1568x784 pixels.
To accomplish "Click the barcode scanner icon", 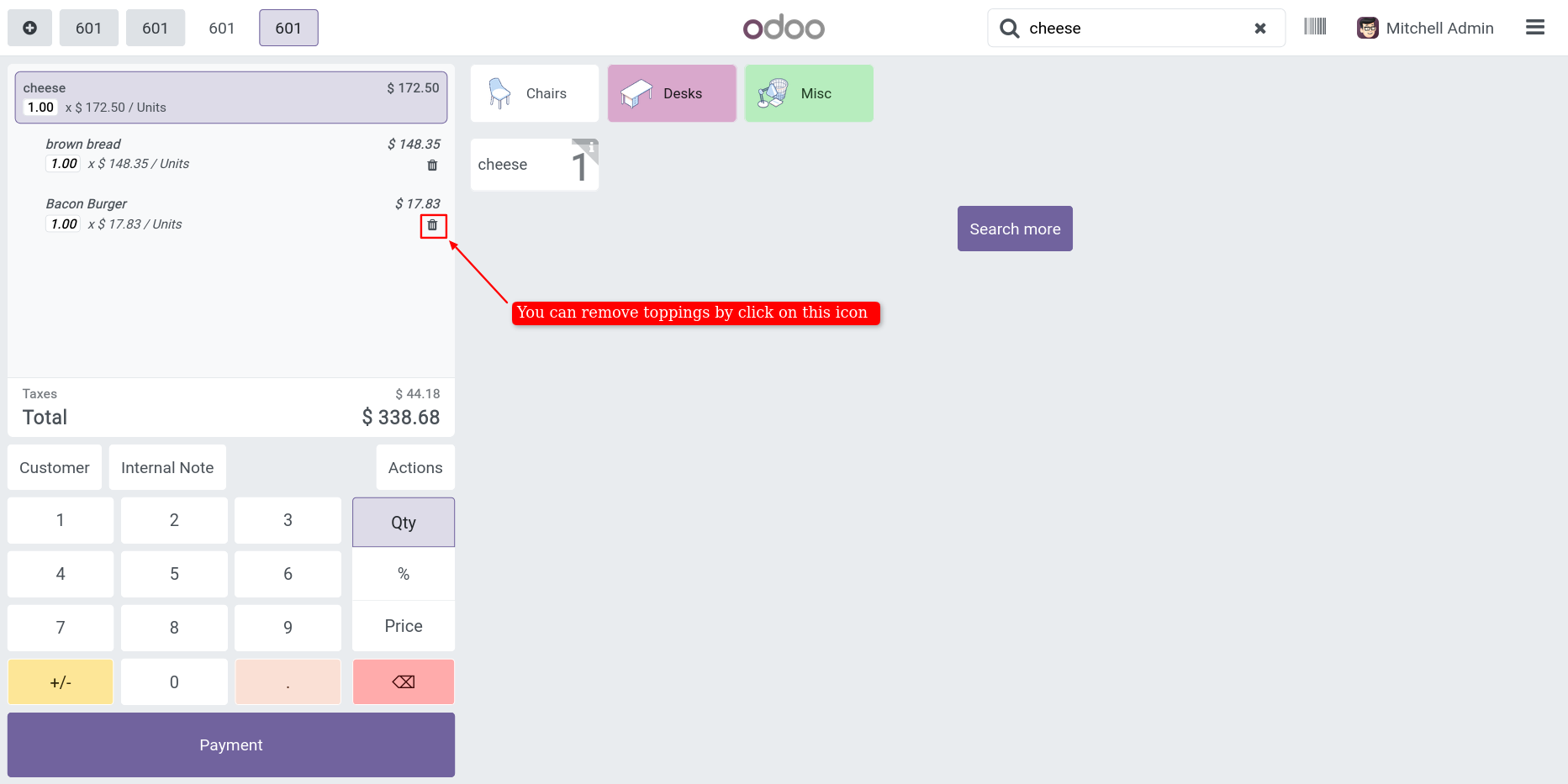I will tap(1315, 27).
